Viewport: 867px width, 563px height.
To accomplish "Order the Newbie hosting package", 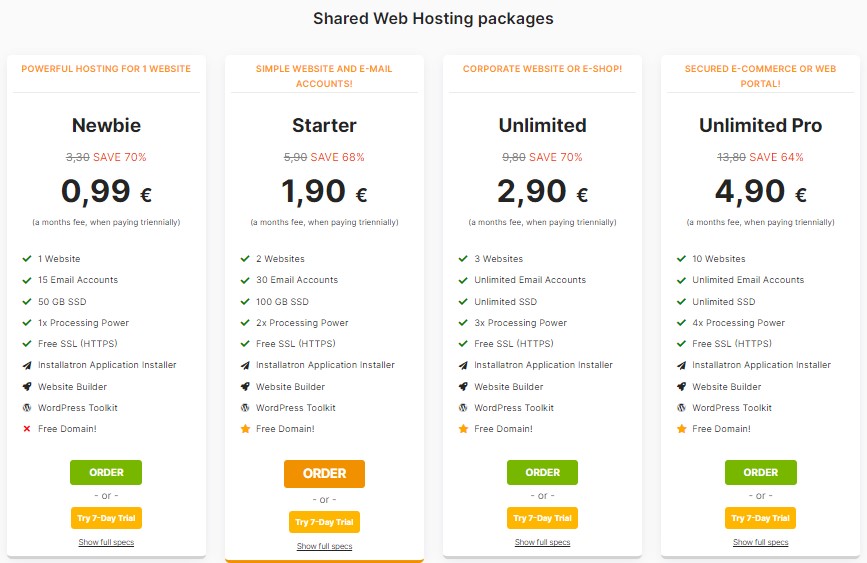I will pyautogui.click(x=106, y=472).
